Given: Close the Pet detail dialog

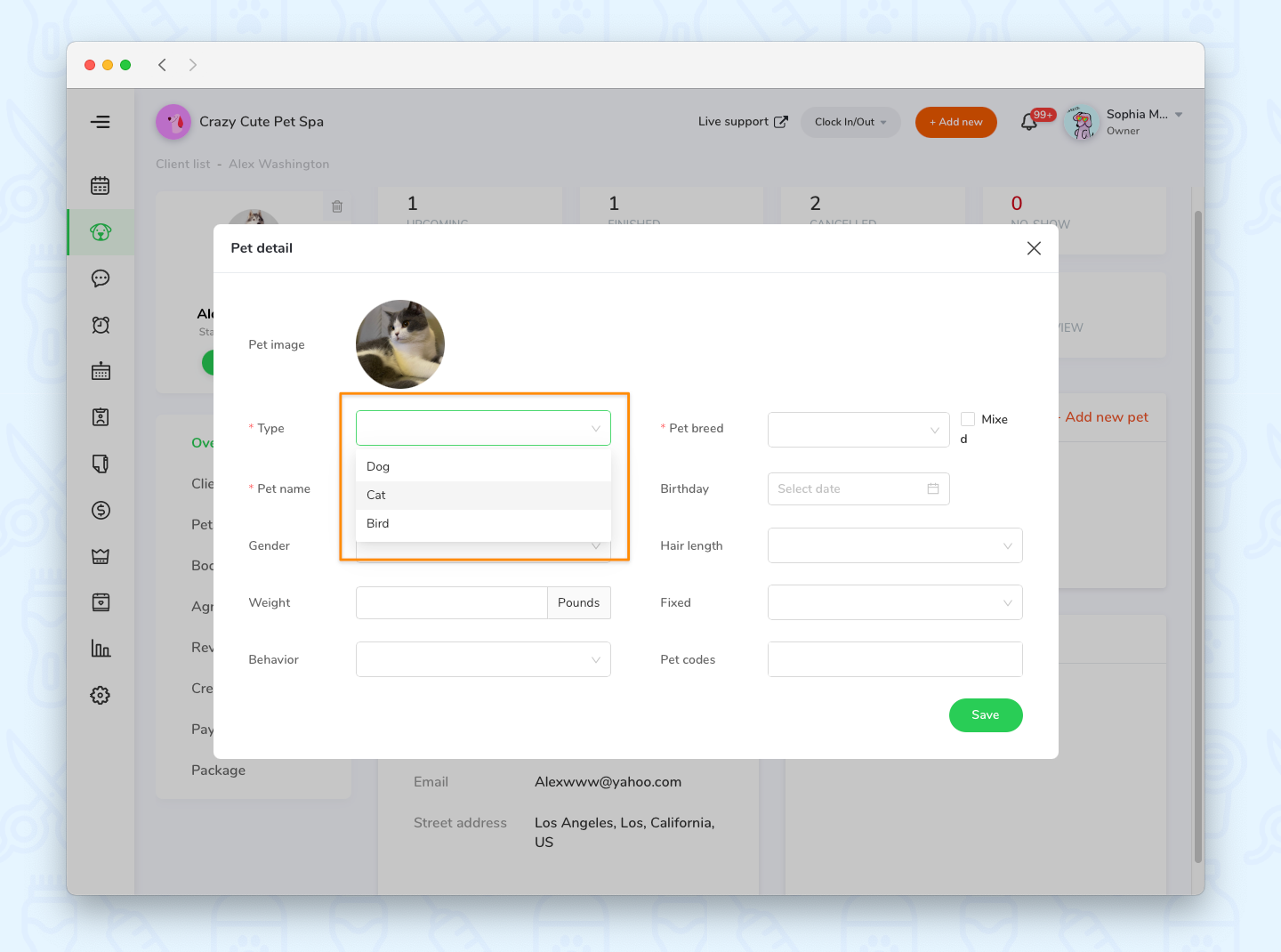Looking at the screenshot, I should tap(1034, 248).
